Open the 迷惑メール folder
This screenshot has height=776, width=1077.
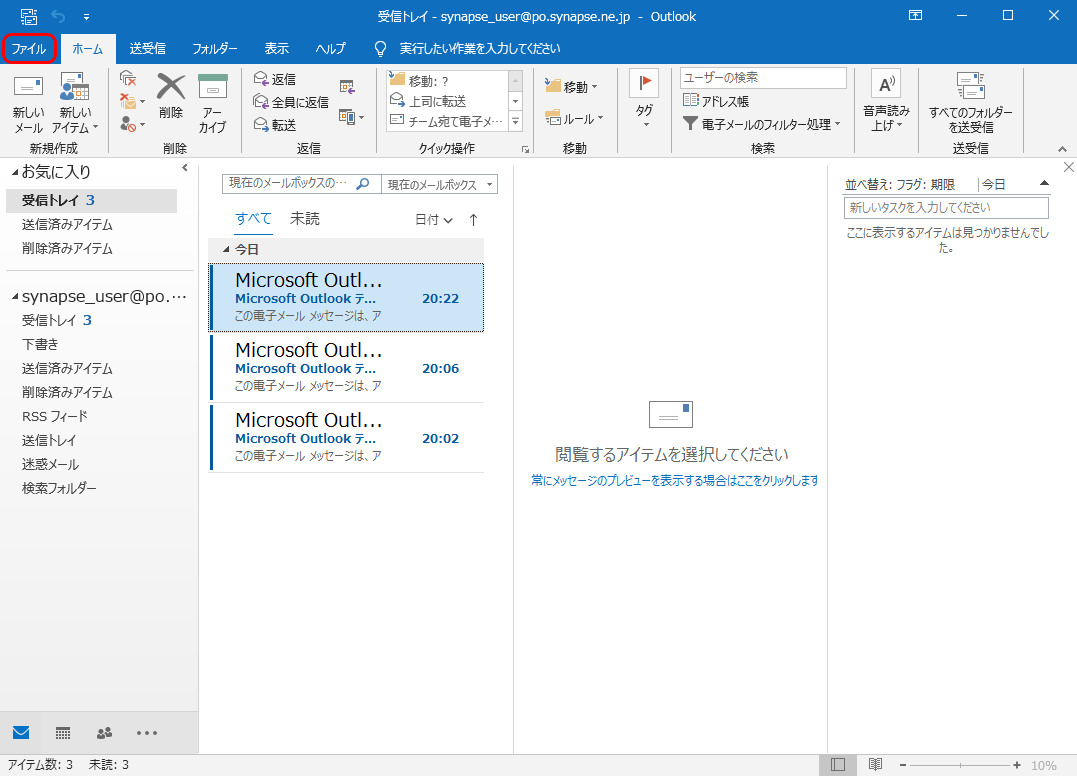pos(50,464)
